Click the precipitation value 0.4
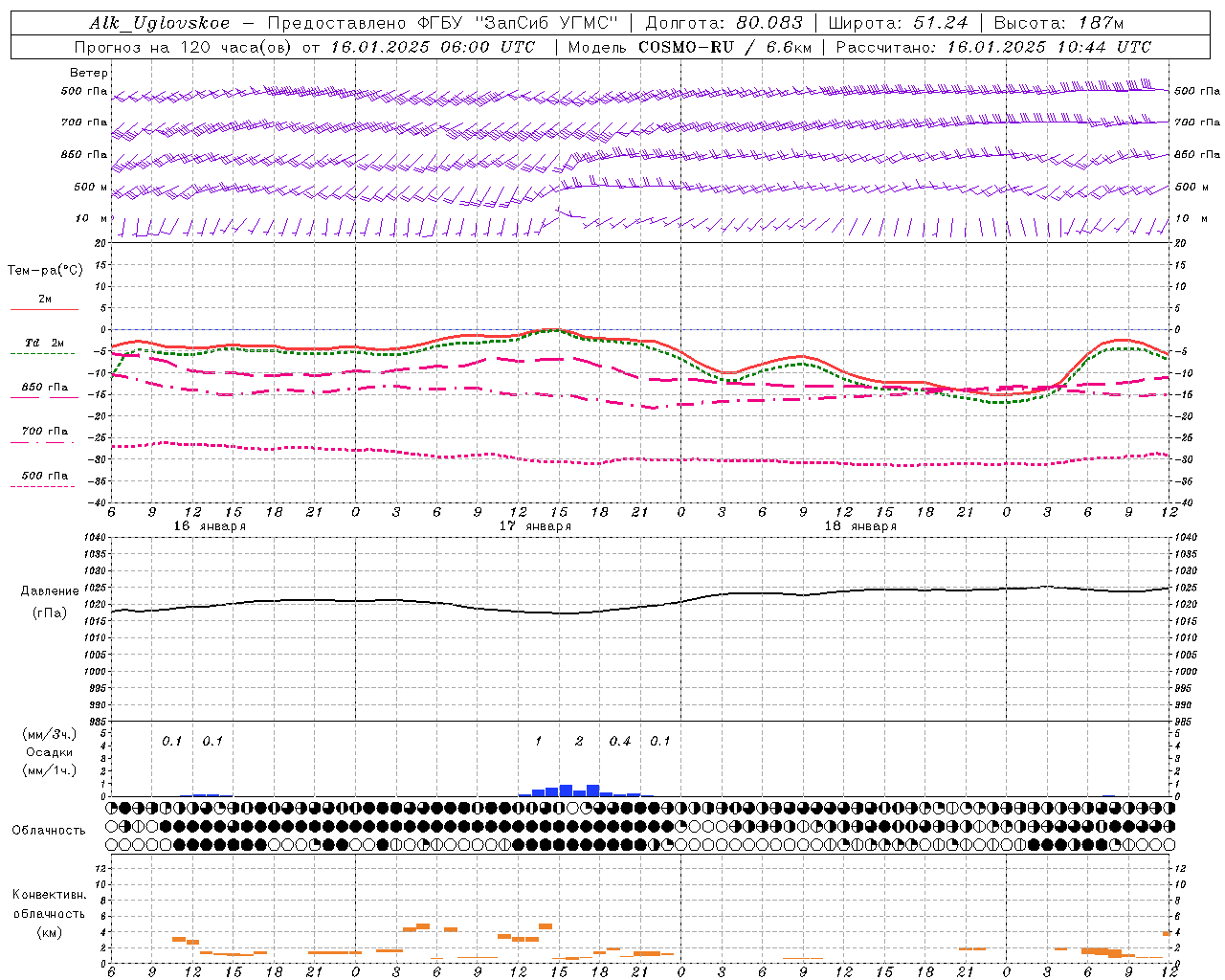 click(620, 742)
